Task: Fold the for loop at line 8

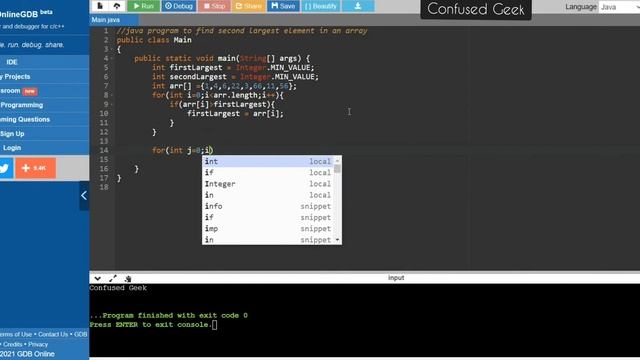Action: 111,95
